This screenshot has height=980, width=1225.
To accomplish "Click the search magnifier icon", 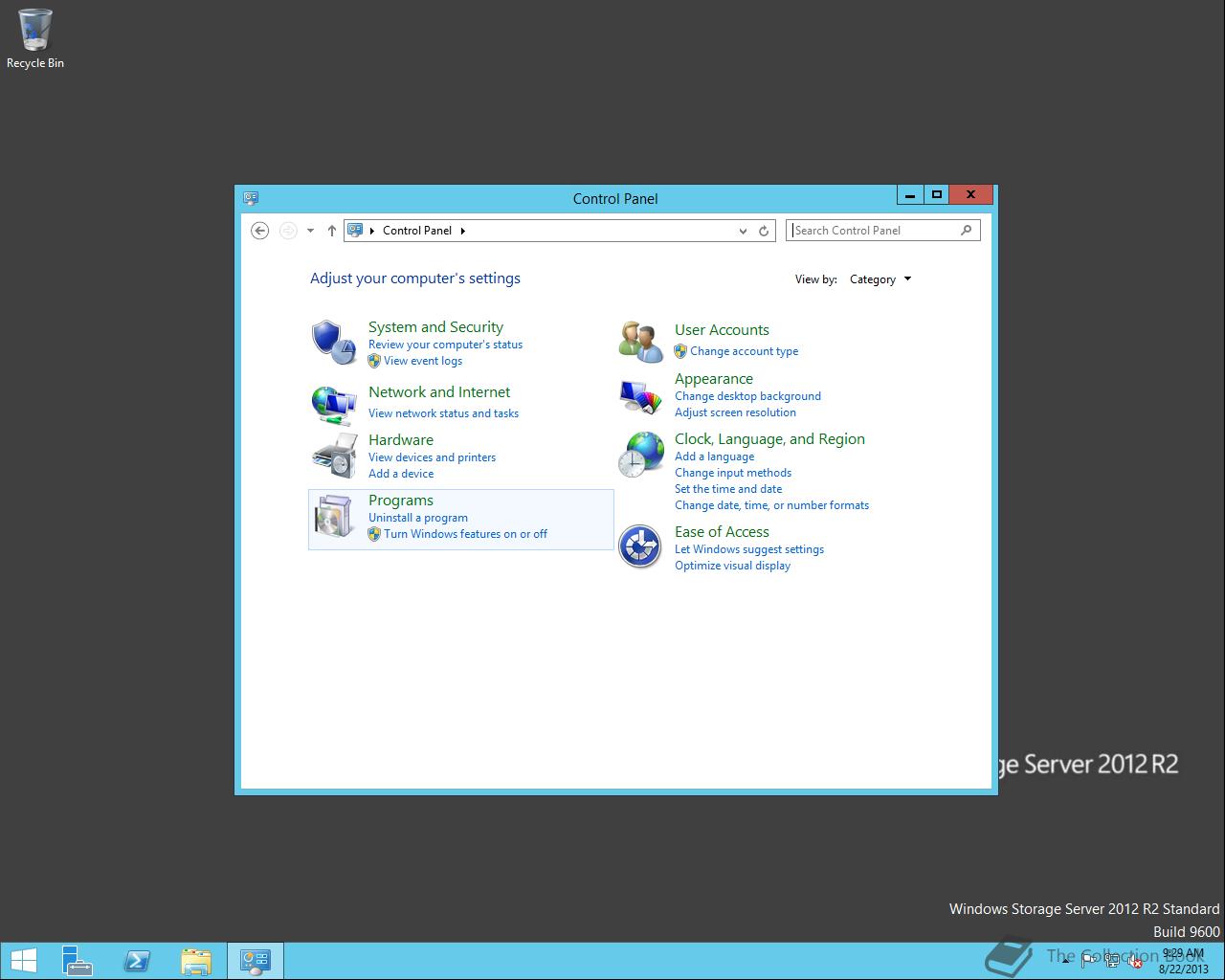I will click(x=966, y=231).
